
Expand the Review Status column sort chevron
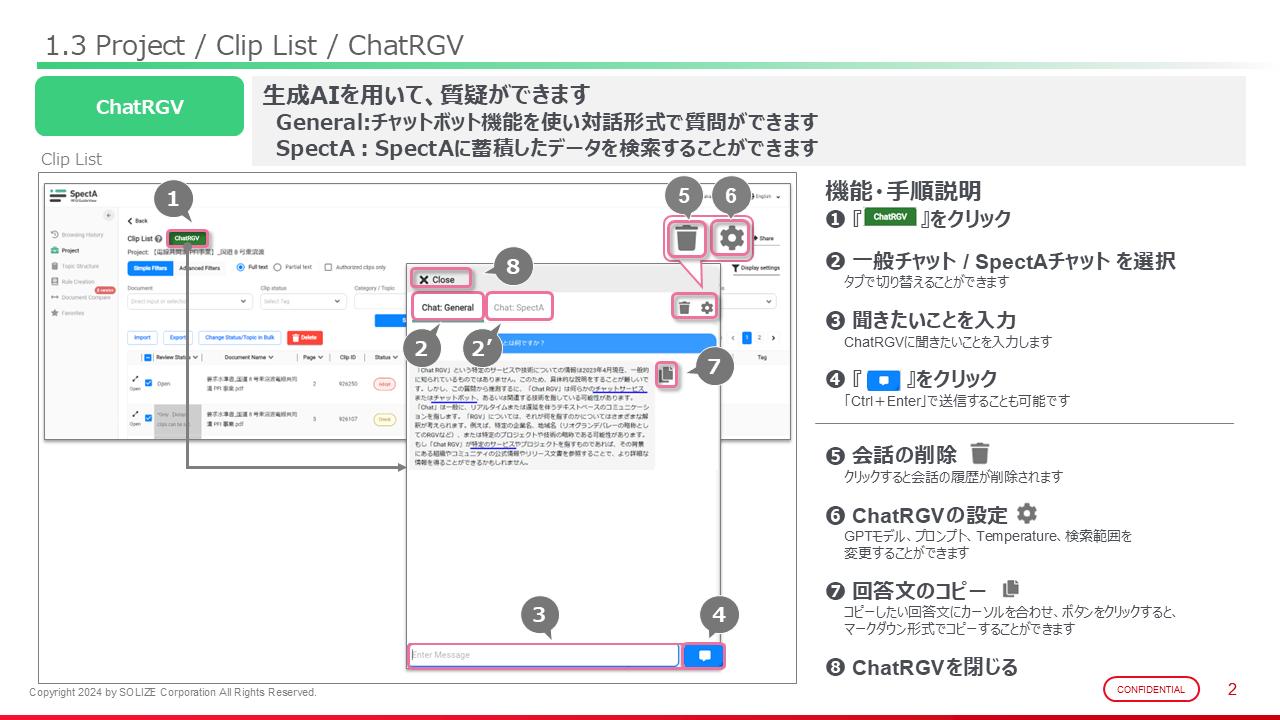click(x=196, y=357)
